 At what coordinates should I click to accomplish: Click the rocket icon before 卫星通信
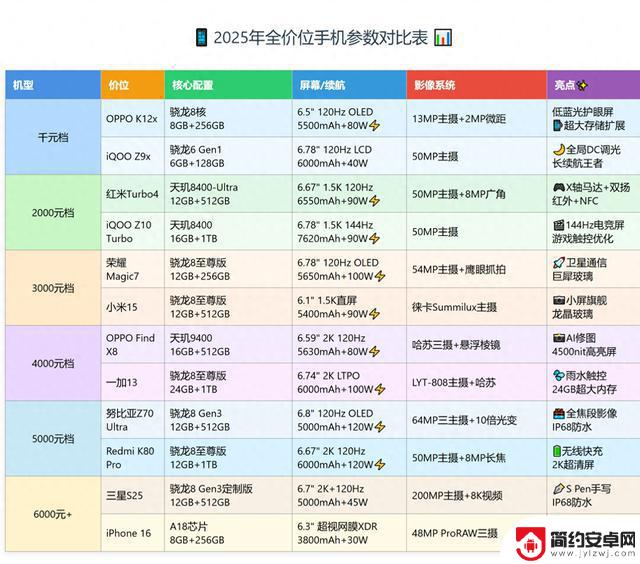(x=559, y=263)
